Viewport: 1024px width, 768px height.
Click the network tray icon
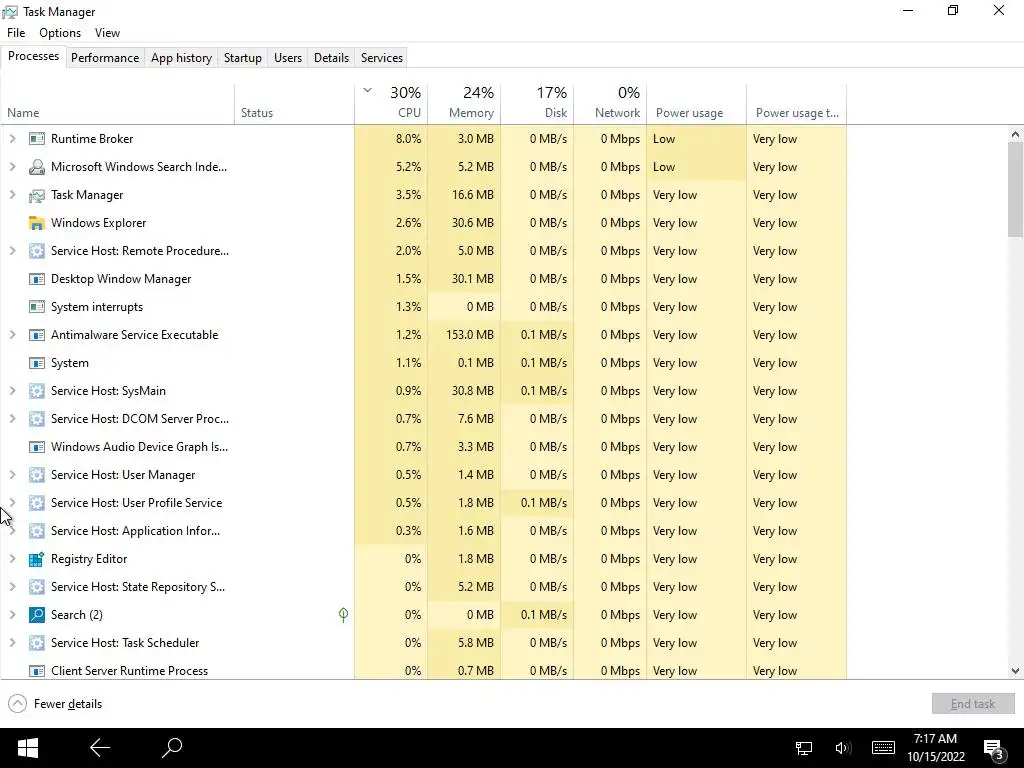804,748
